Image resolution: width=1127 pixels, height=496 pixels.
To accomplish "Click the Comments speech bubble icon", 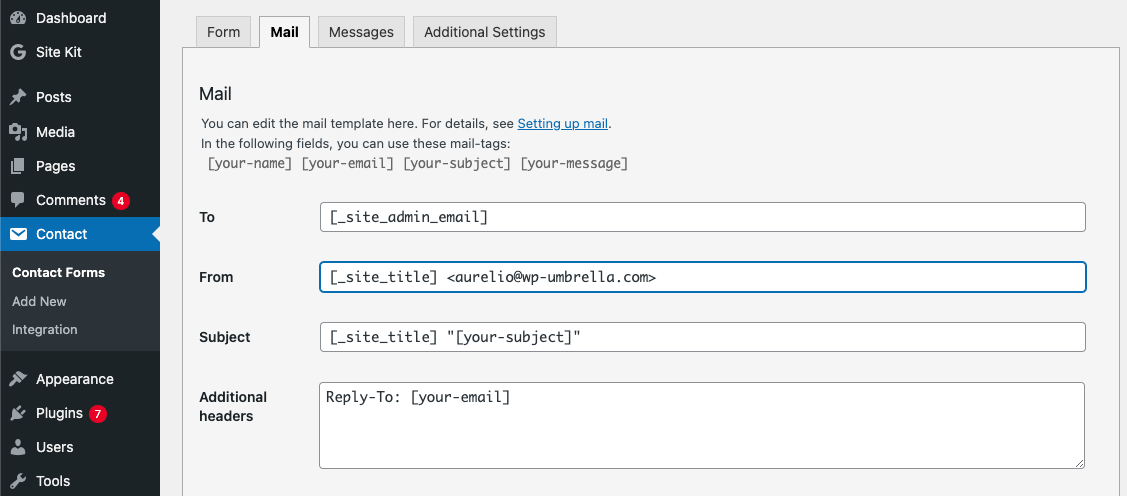I will click(18, 200).
